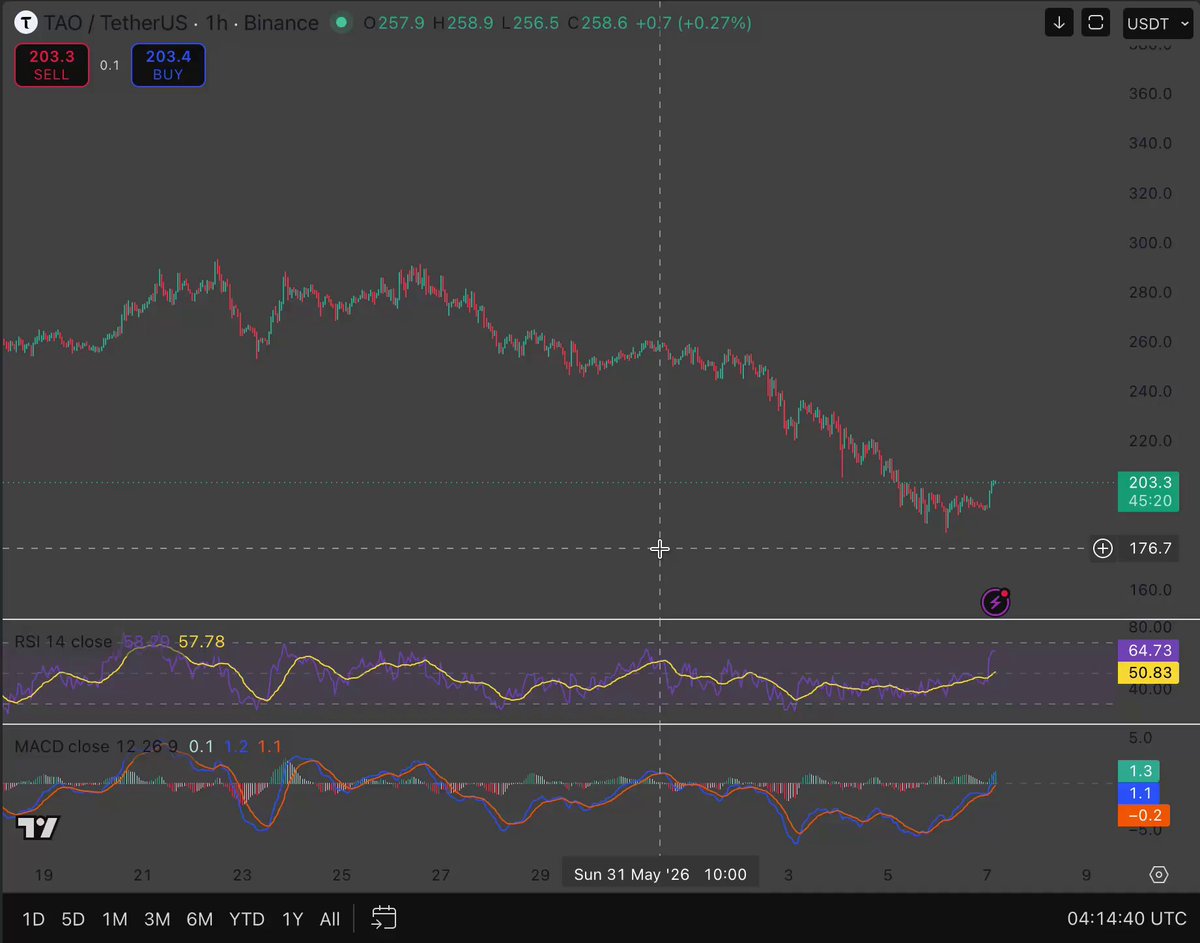This screenshot has width=1200, height=943.
Task: Click the 300.0 price axis label
Action: (x=1150, y=243)
